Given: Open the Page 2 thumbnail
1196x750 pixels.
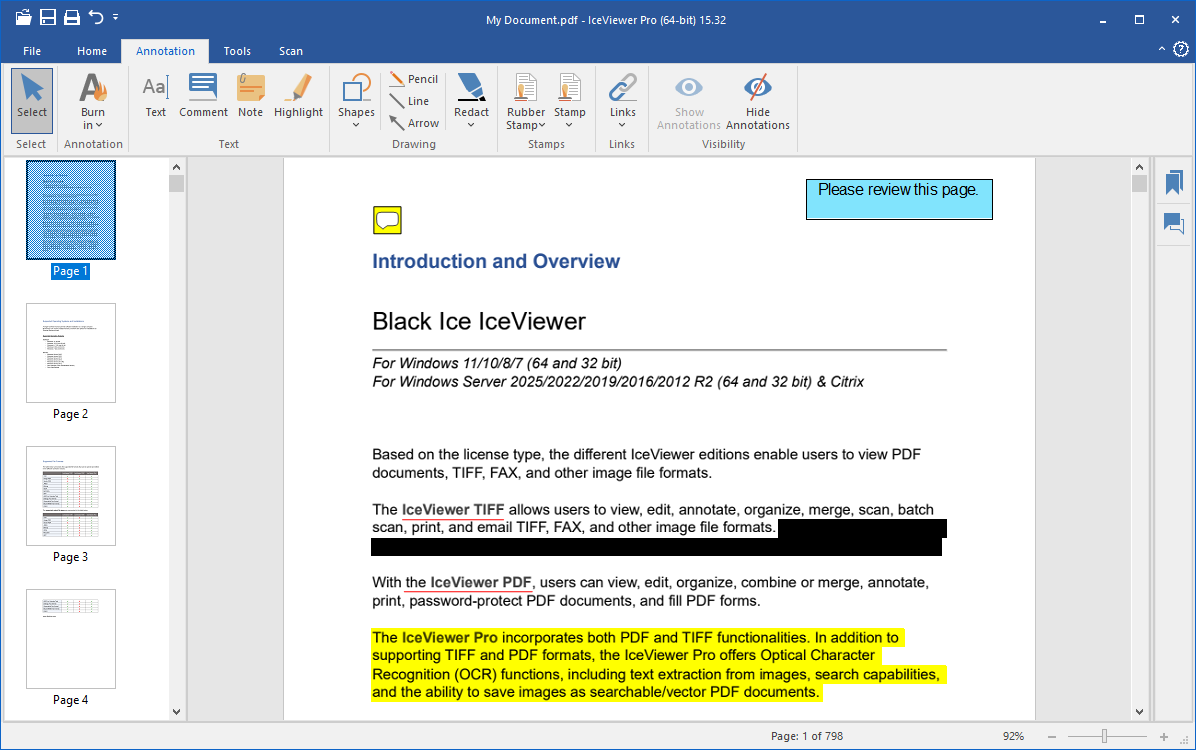Looking at the screenshot, I should tap(71, 352).
